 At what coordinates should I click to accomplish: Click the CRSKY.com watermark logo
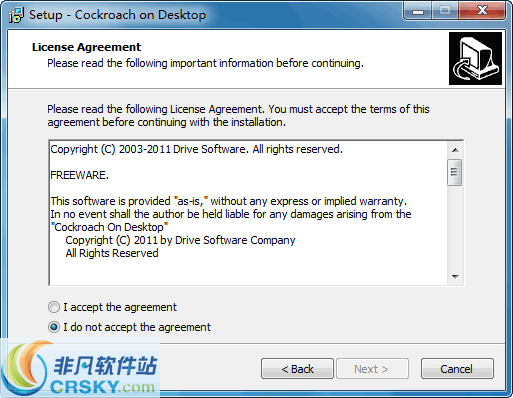point(80,368)
